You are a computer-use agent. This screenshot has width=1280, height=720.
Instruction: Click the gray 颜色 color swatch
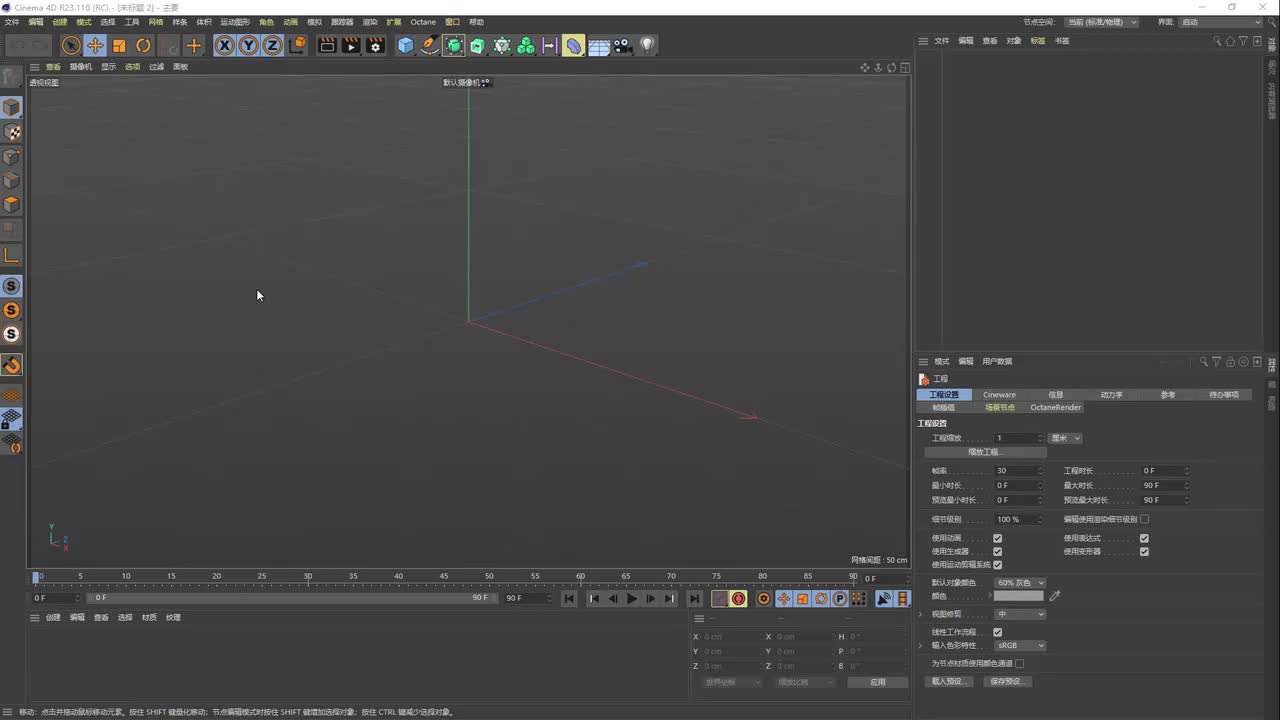1018,596
